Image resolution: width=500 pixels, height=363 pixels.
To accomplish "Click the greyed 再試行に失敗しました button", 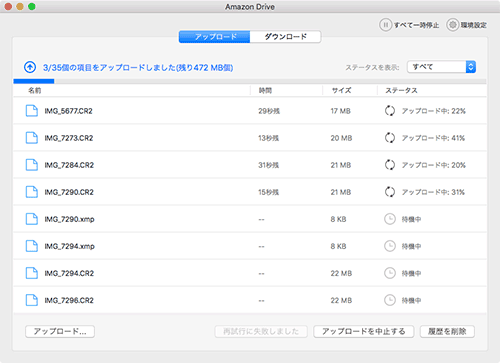I will 261,331.
